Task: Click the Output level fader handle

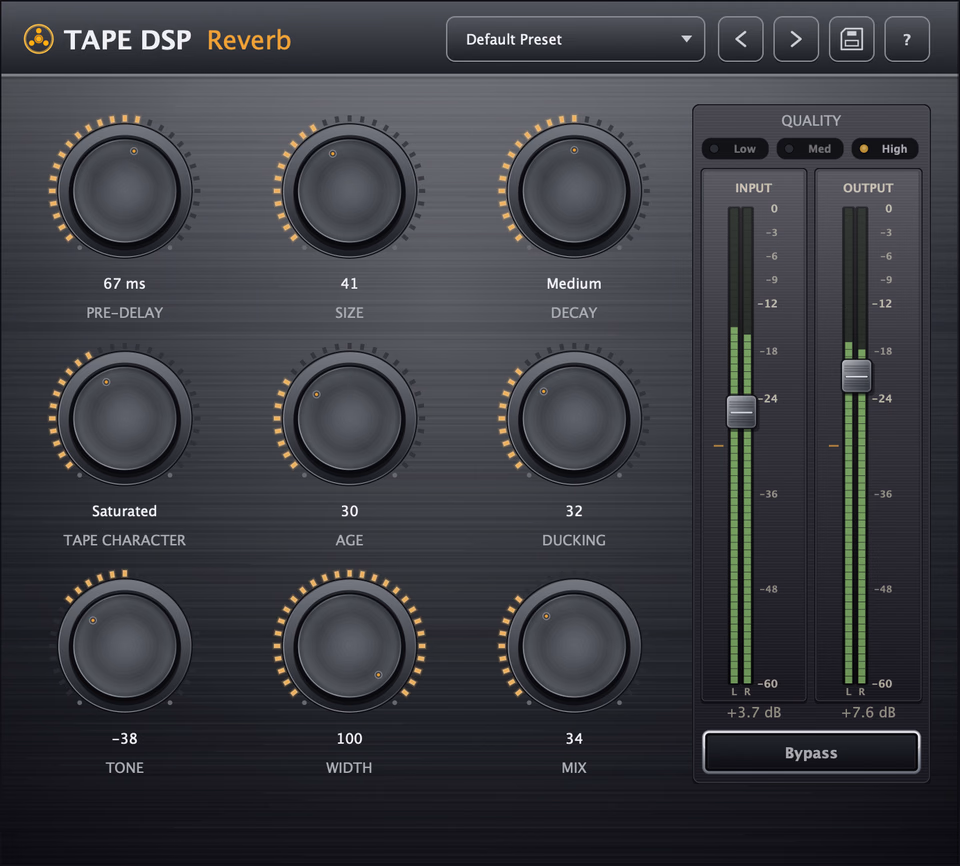Action: pos(856,375)
